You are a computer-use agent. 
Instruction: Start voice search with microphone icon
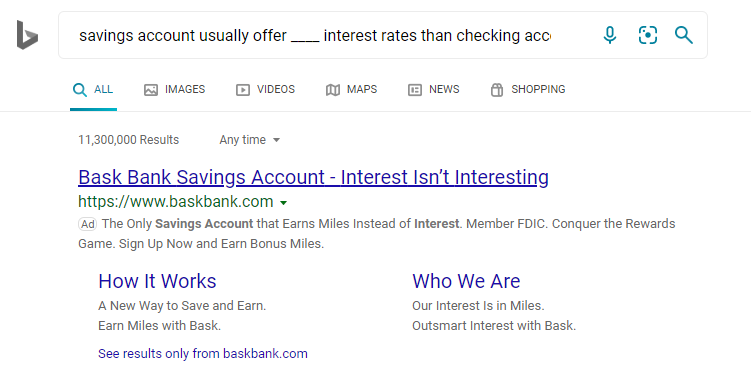610,35
